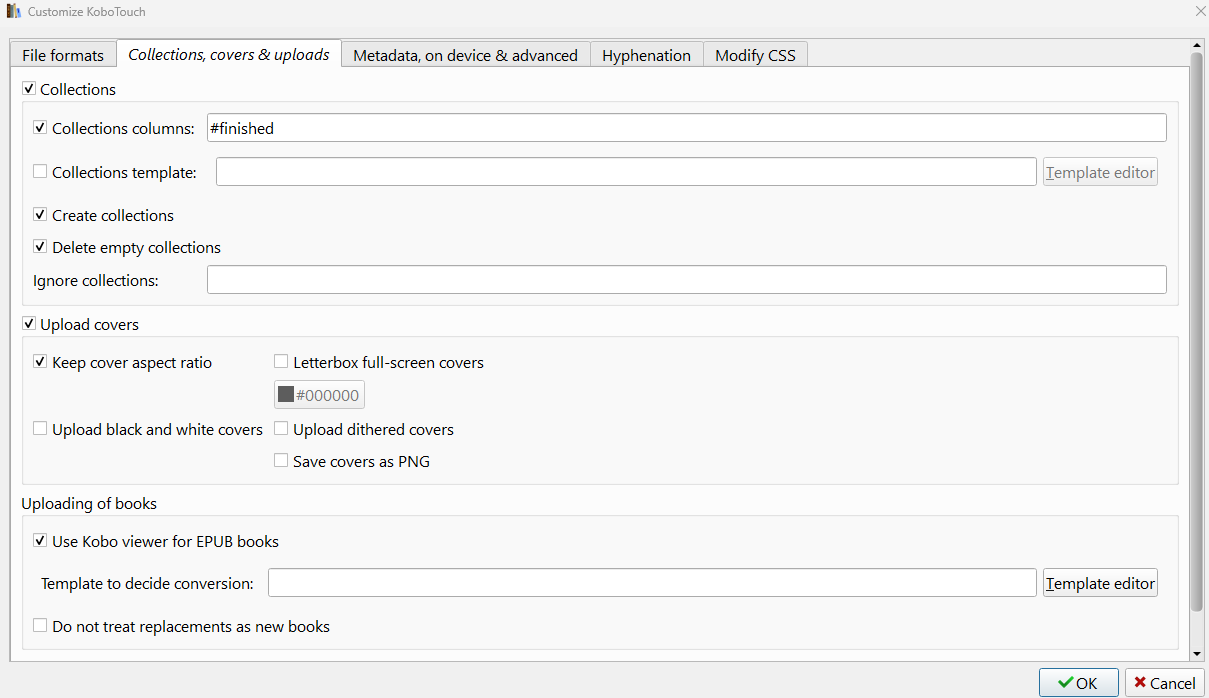Confirm the settings with OK
The width and height of the screenshot is (1209, 698).
1078,683
